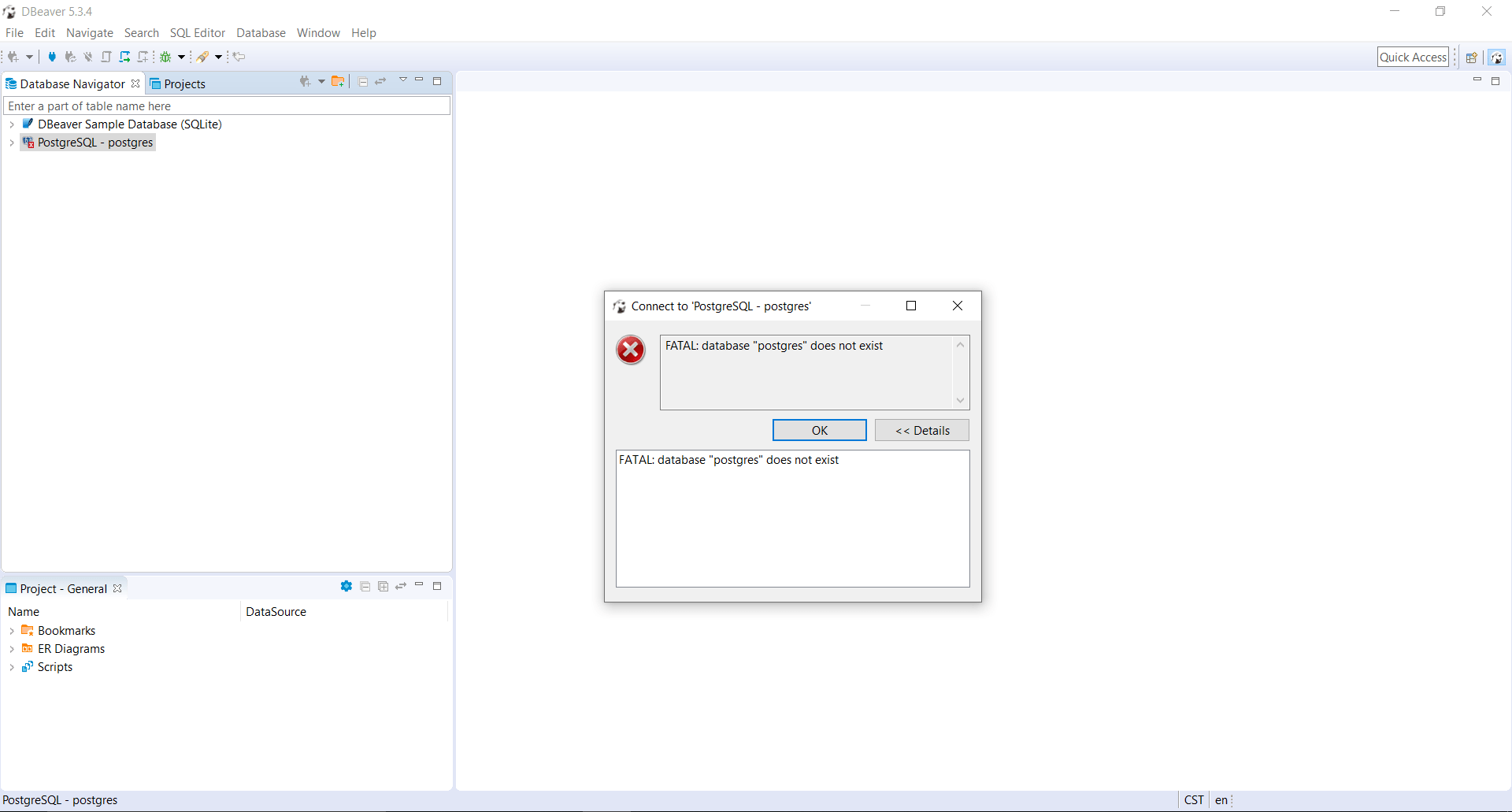The width and height of the screenshot is (1512, 812).
Task: Dismiss the error dialog with OK
Action: [x=819, y=430]
